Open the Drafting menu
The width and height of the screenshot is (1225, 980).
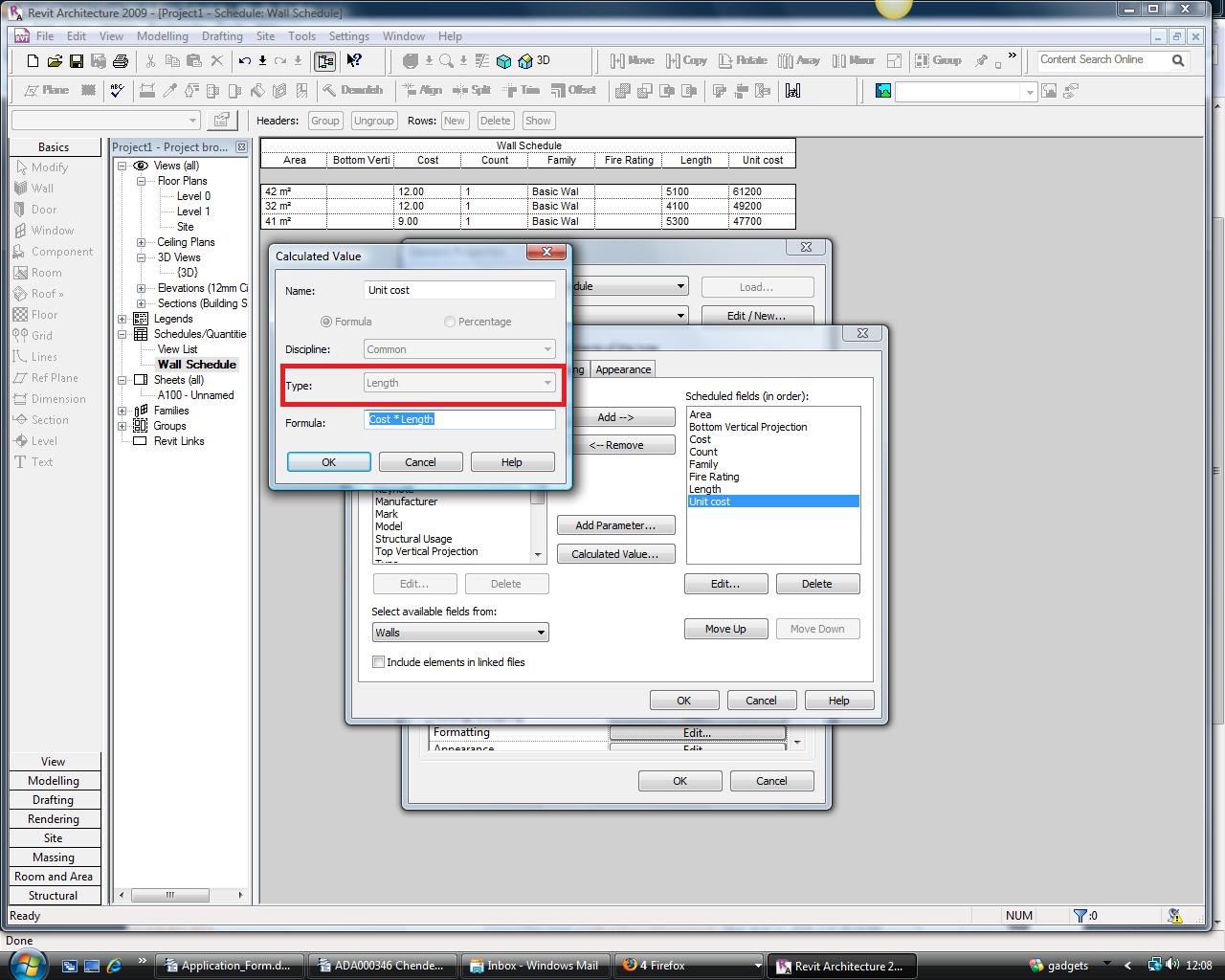point(222,36)
